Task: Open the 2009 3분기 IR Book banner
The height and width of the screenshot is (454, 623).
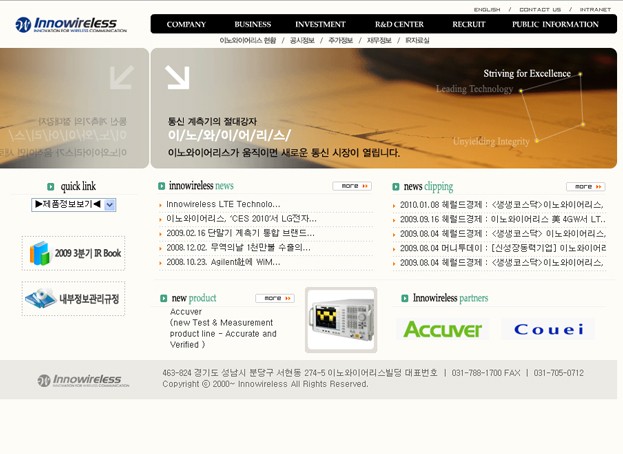Action: (74, 253)
